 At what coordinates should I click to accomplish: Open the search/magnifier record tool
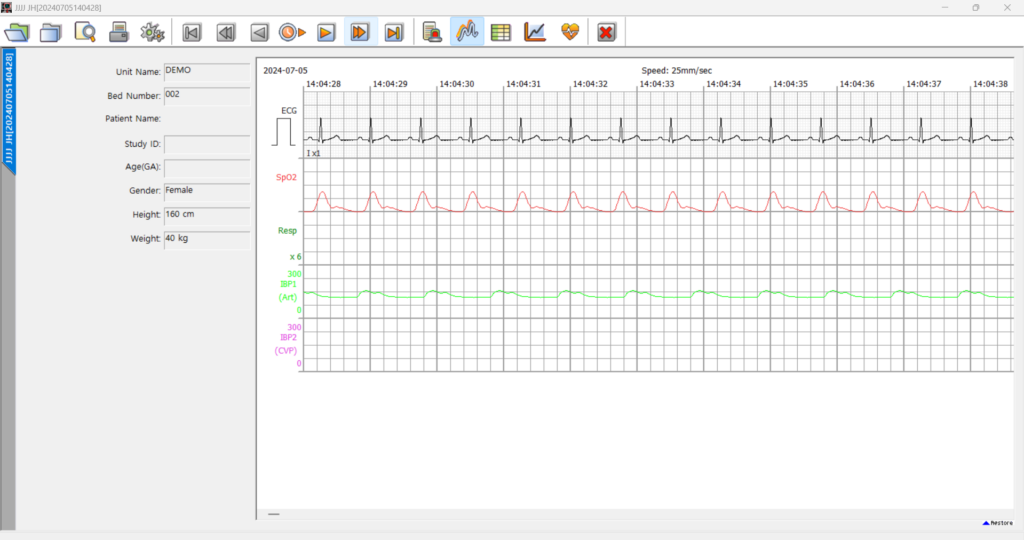[85, 32]
